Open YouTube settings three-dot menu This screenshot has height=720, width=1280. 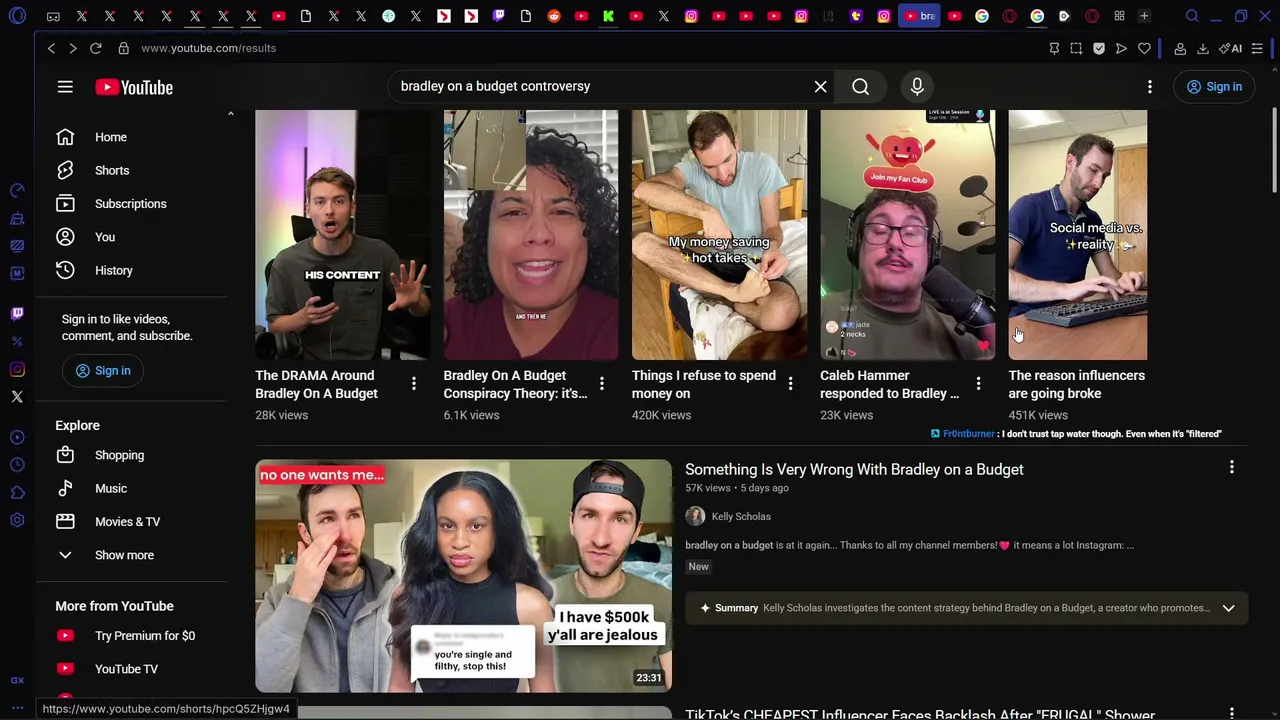1150,87
